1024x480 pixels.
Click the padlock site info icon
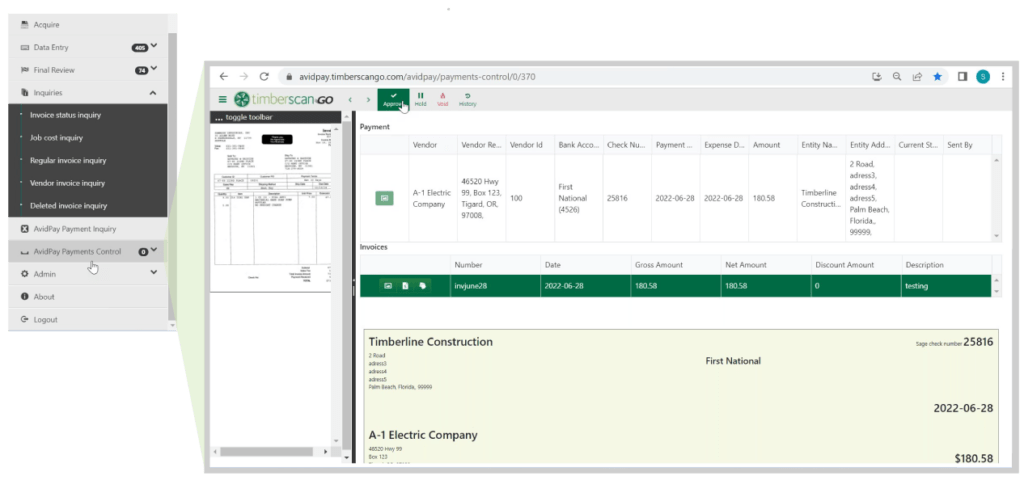tap(289, 76)
